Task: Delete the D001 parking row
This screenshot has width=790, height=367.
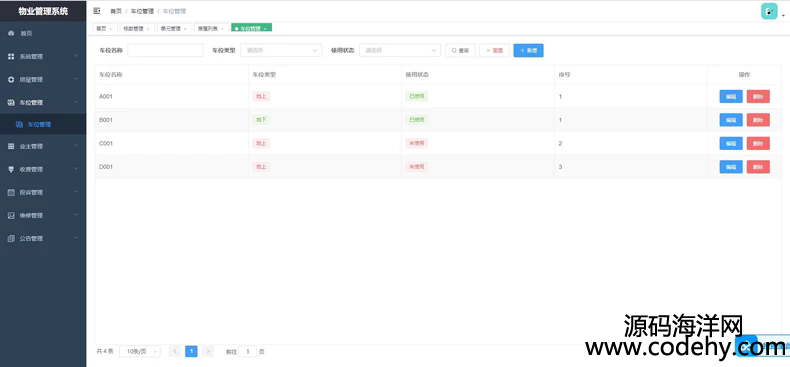Action: [758, 167]
